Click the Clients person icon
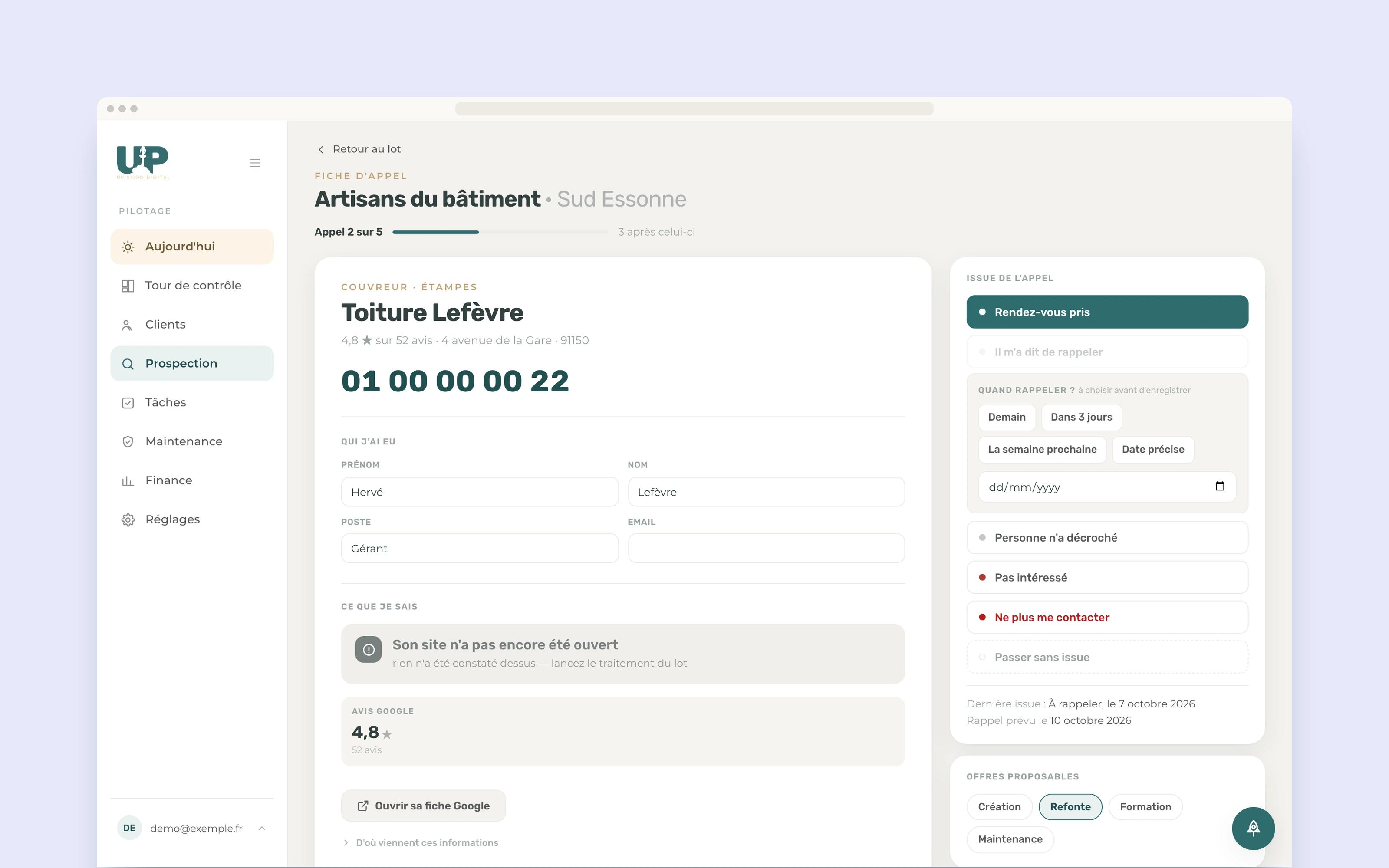 pos(127,325)
